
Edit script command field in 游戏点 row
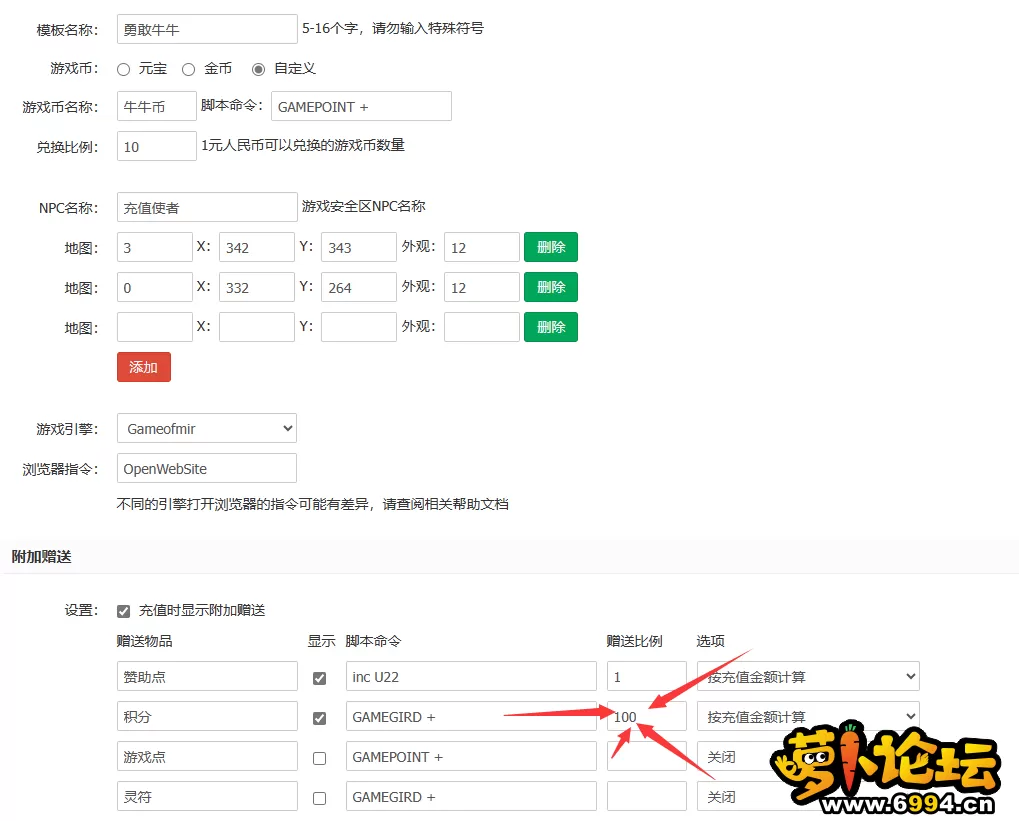(471, 756)
